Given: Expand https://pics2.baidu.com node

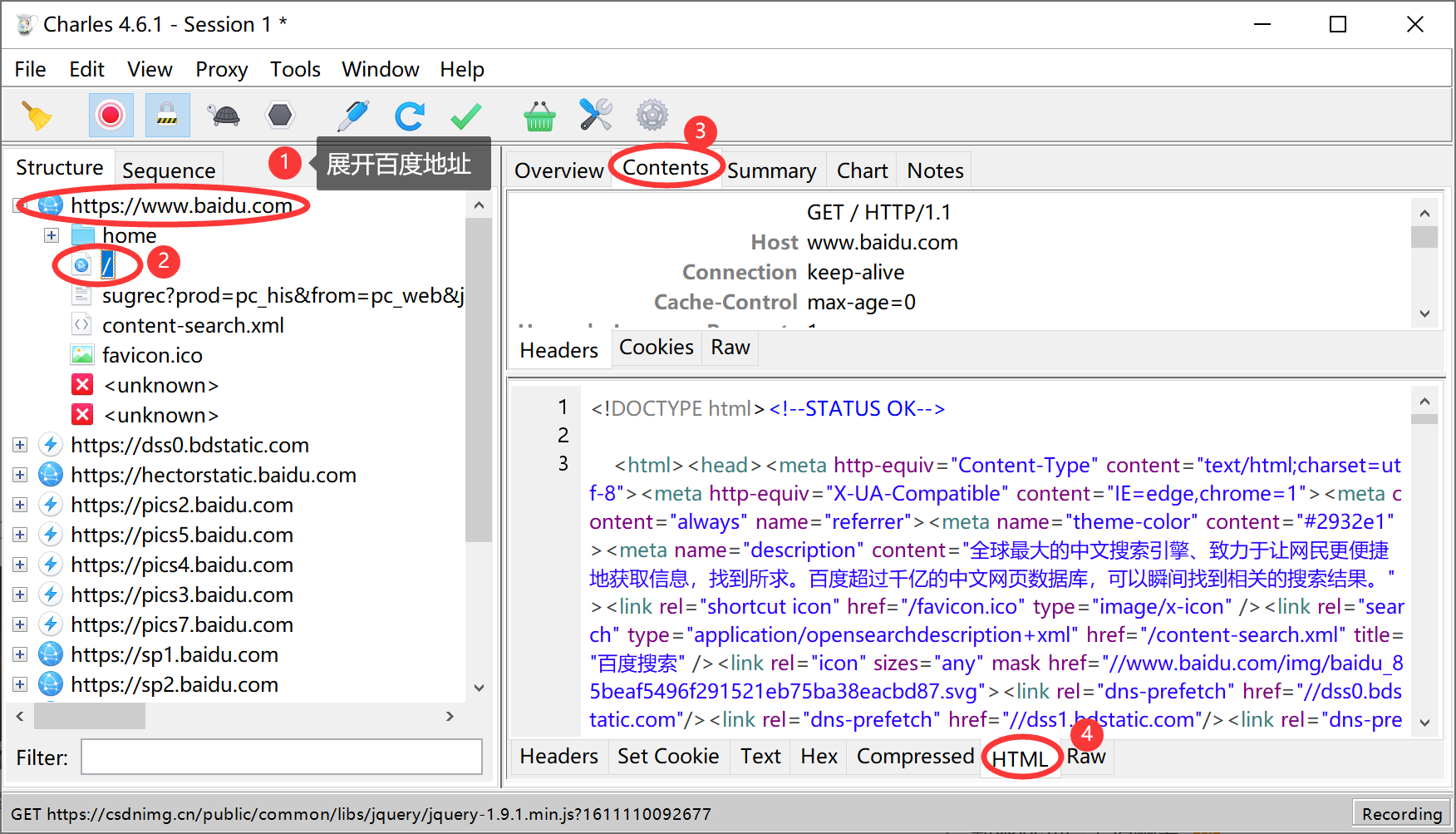Looking at the screenshot, I should pyautogui.click(x=20, y=505).
